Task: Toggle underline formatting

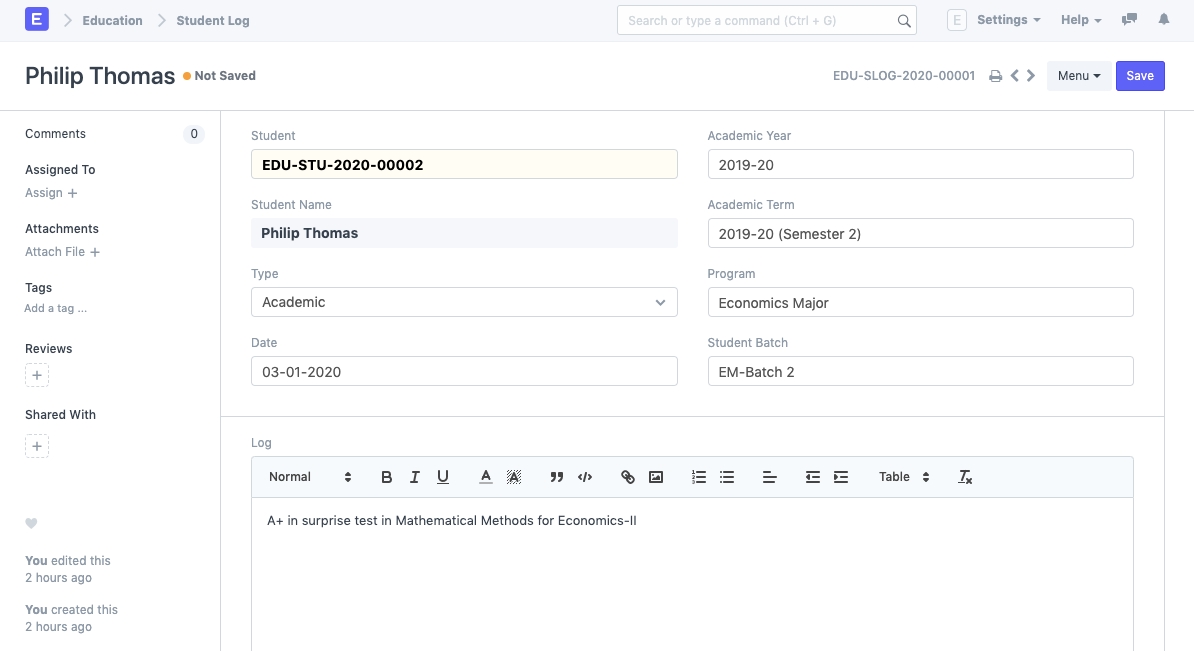Action: (443, 477)
